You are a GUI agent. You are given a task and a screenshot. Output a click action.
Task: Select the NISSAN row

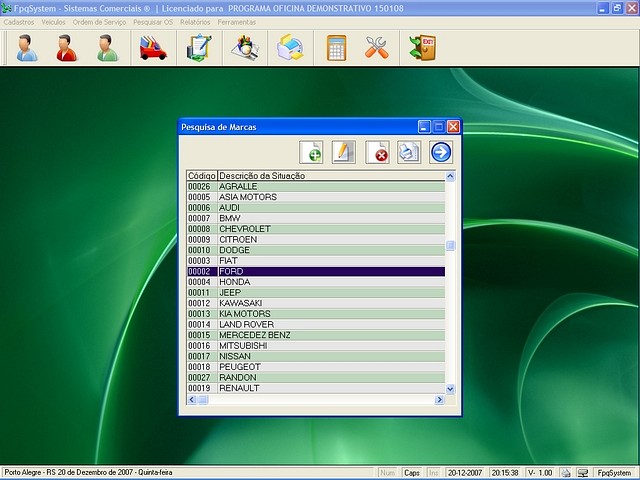(x=316, y=356)
